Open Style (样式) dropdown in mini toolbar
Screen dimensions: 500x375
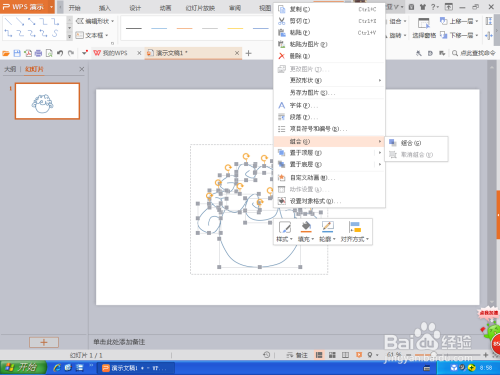[x=284, y=232]
